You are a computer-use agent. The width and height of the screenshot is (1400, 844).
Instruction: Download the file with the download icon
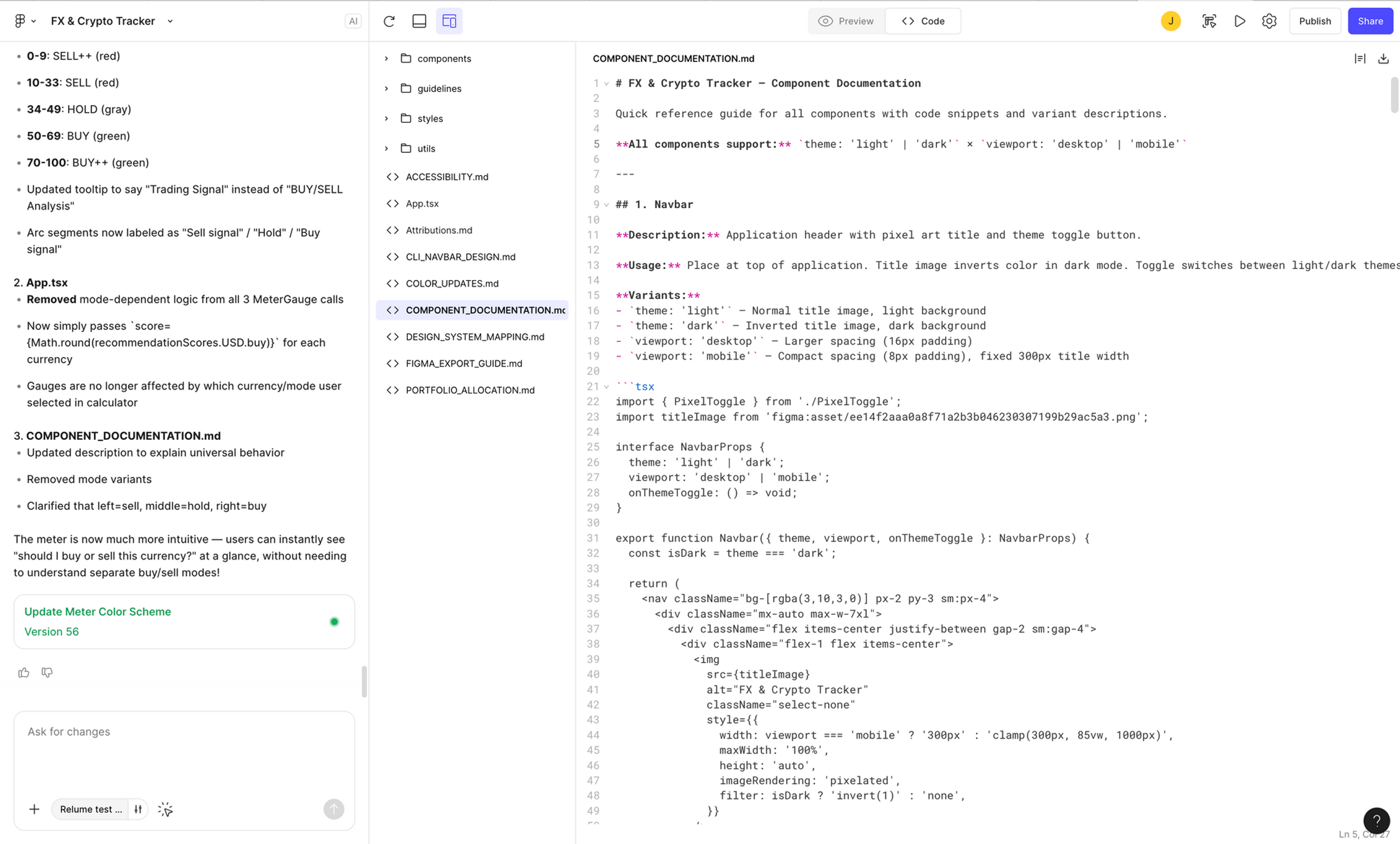(1383, 58)
